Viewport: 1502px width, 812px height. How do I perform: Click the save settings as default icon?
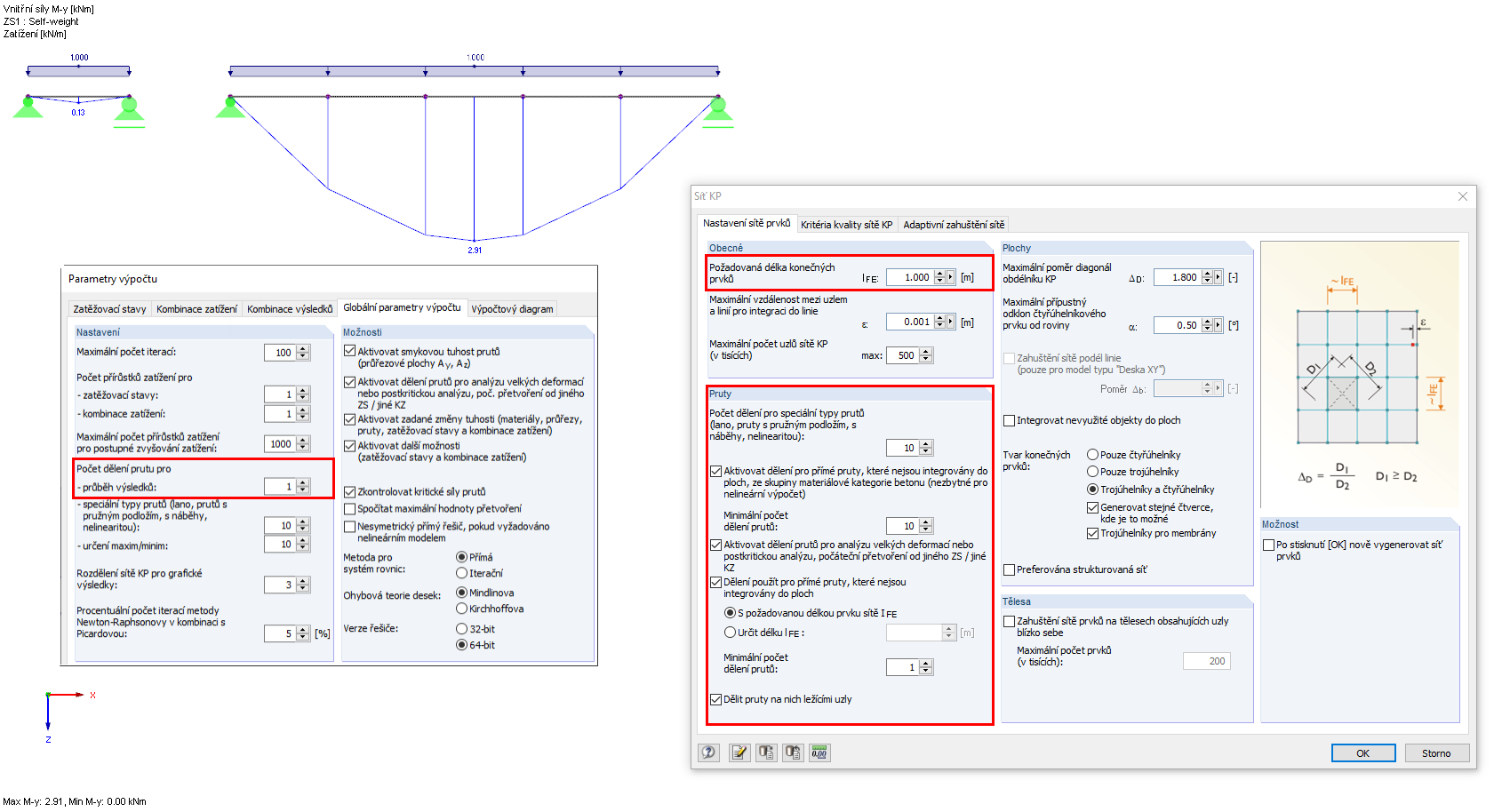point(766,752)
